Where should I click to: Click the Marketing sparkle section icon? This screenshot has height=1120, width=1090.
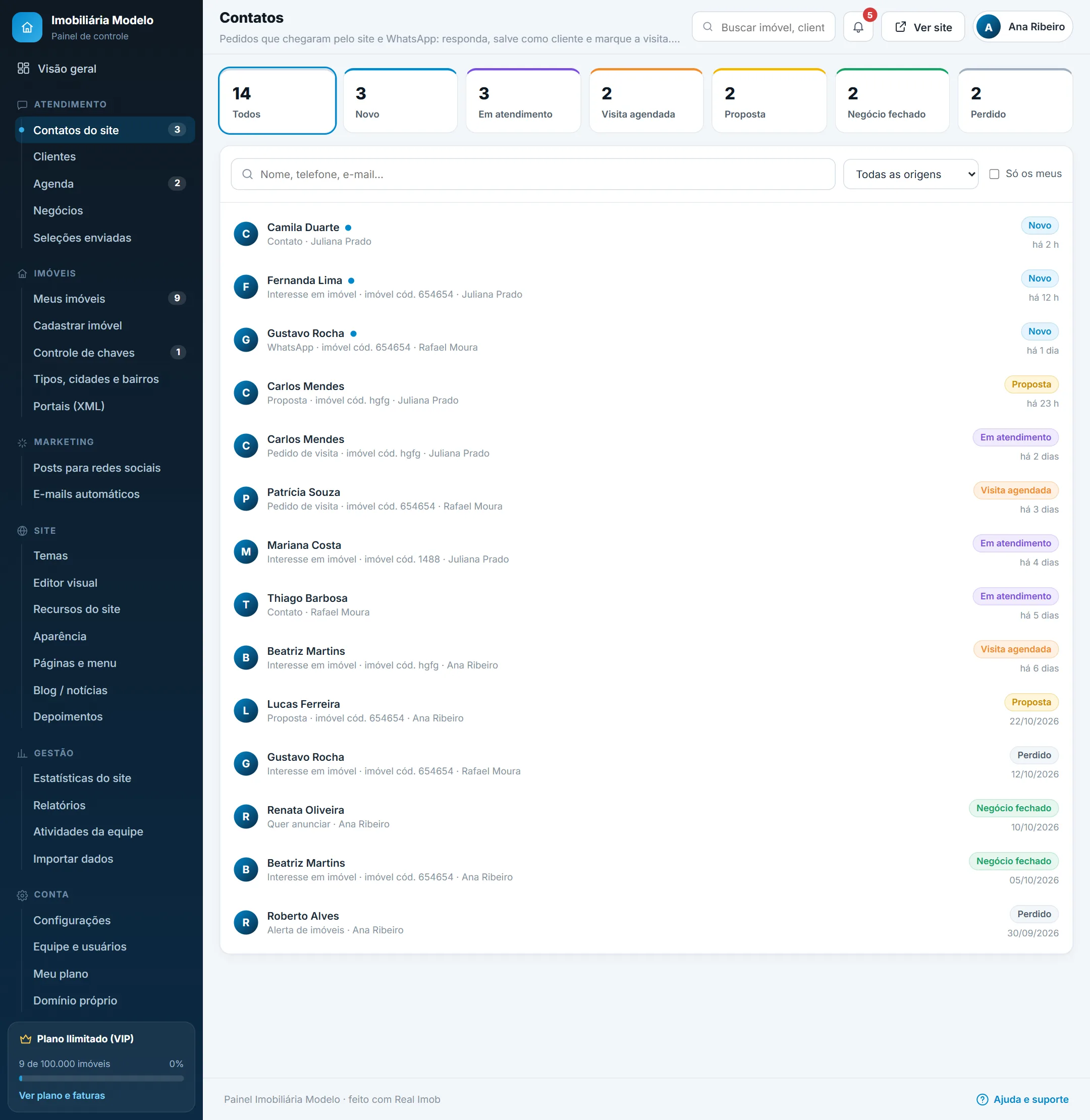click(x=22, y=442)
